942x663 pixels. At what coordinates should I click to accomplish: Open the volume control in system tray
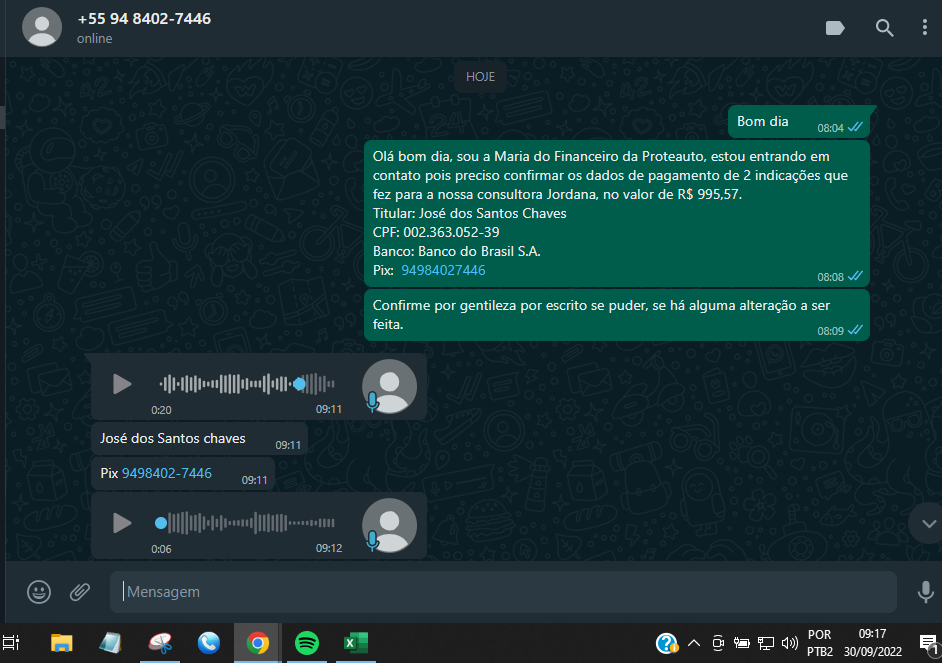coord(790,643)
